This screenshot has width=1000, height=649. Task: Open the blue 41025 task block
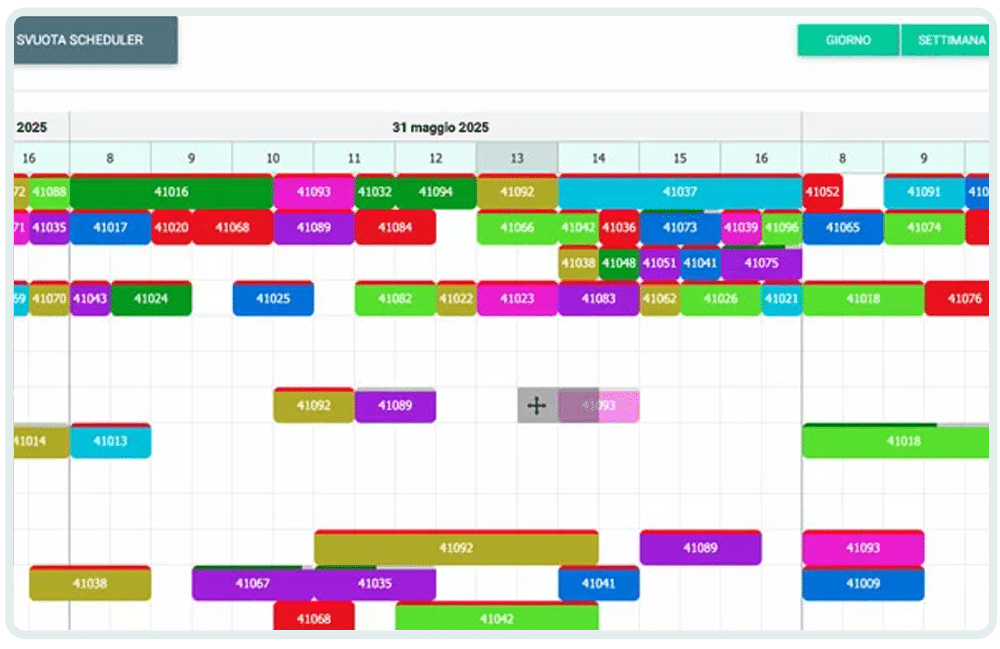coord(273,299)
